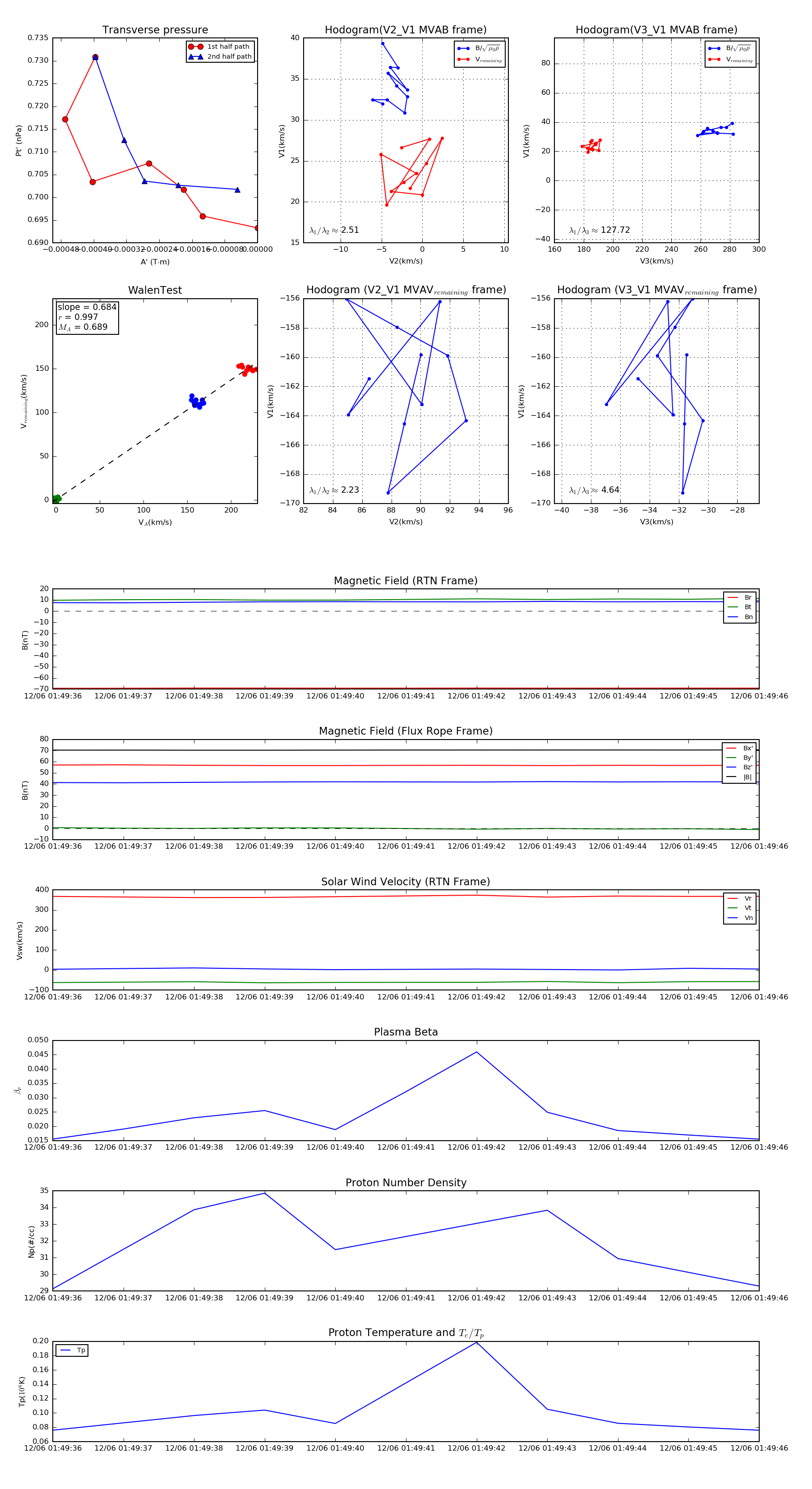Click the 'Solar Wind Velocity (RTN Frame)' title
Image resolution: width=812 pixels, height=1489 pixels.
[406, 882]
